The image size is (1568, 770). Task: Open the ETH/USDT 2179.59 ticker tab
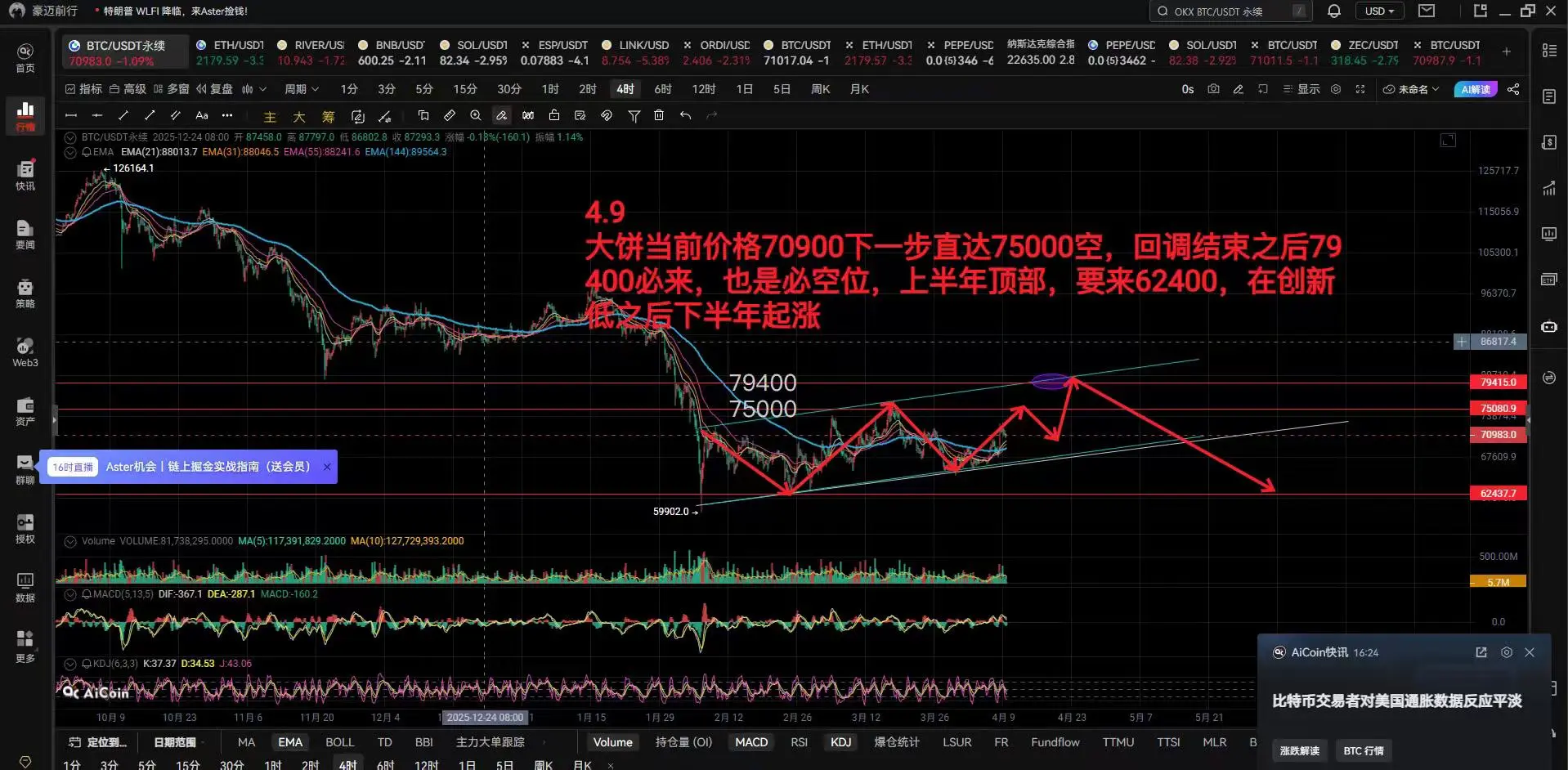coord(230,52)
